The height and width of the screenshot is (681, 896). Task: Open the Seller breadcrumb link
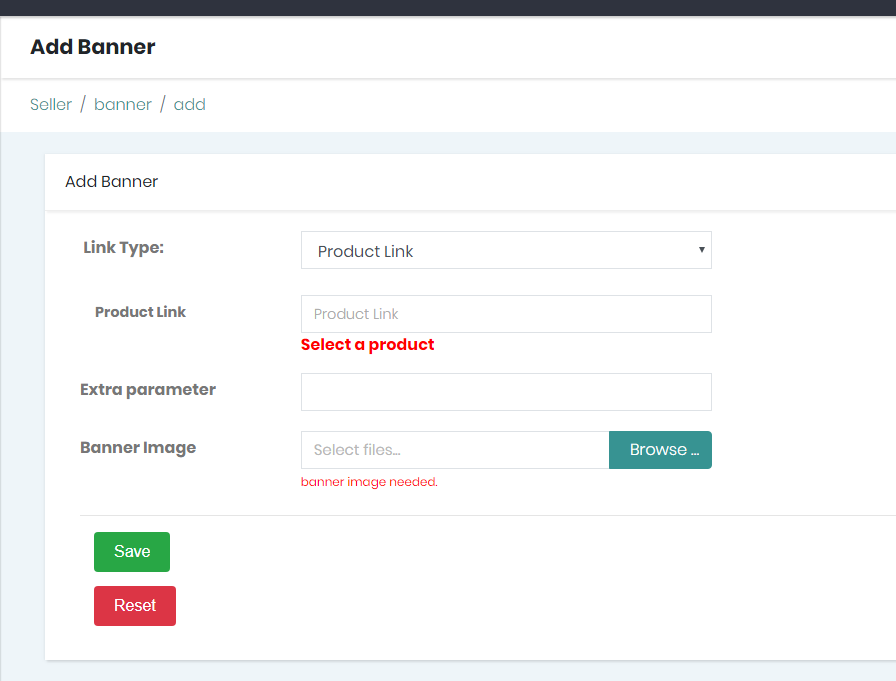pos(51,105)
